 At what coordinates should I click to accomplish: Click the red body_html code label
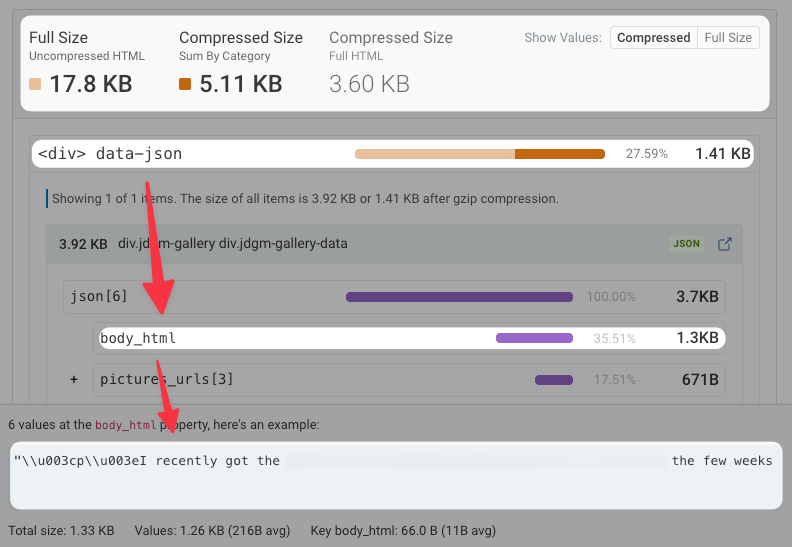pyautogui.click(x=125, y=425)
